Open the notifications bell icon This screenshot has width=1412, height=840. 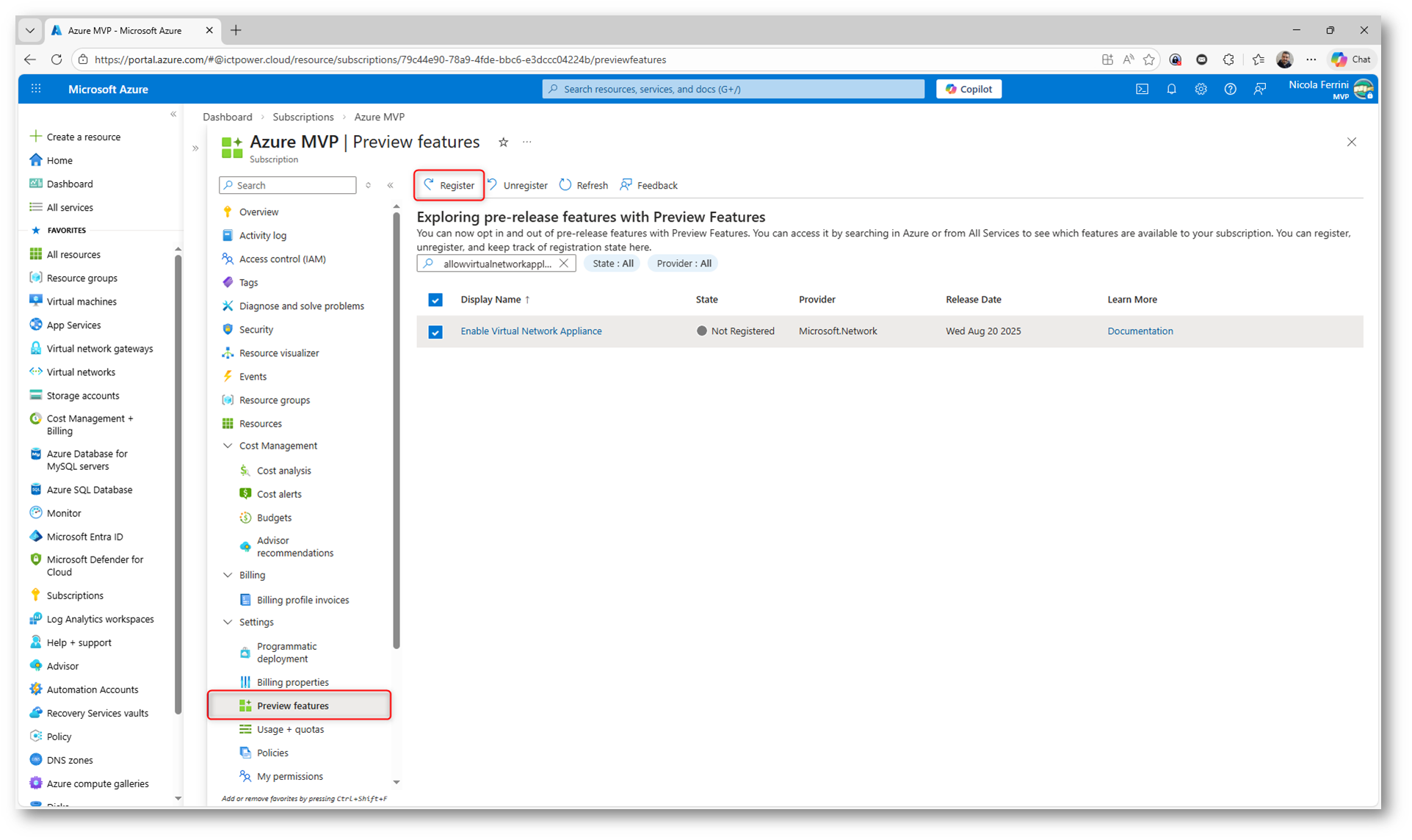pos(1171,89)
